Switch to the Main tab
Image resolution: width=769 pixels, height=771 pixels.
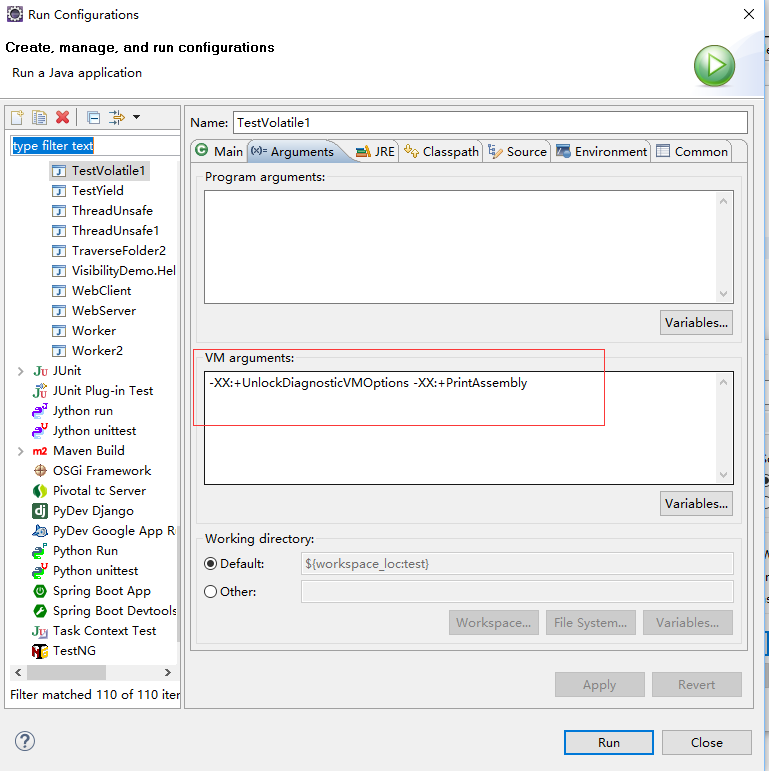pos(219,151)
